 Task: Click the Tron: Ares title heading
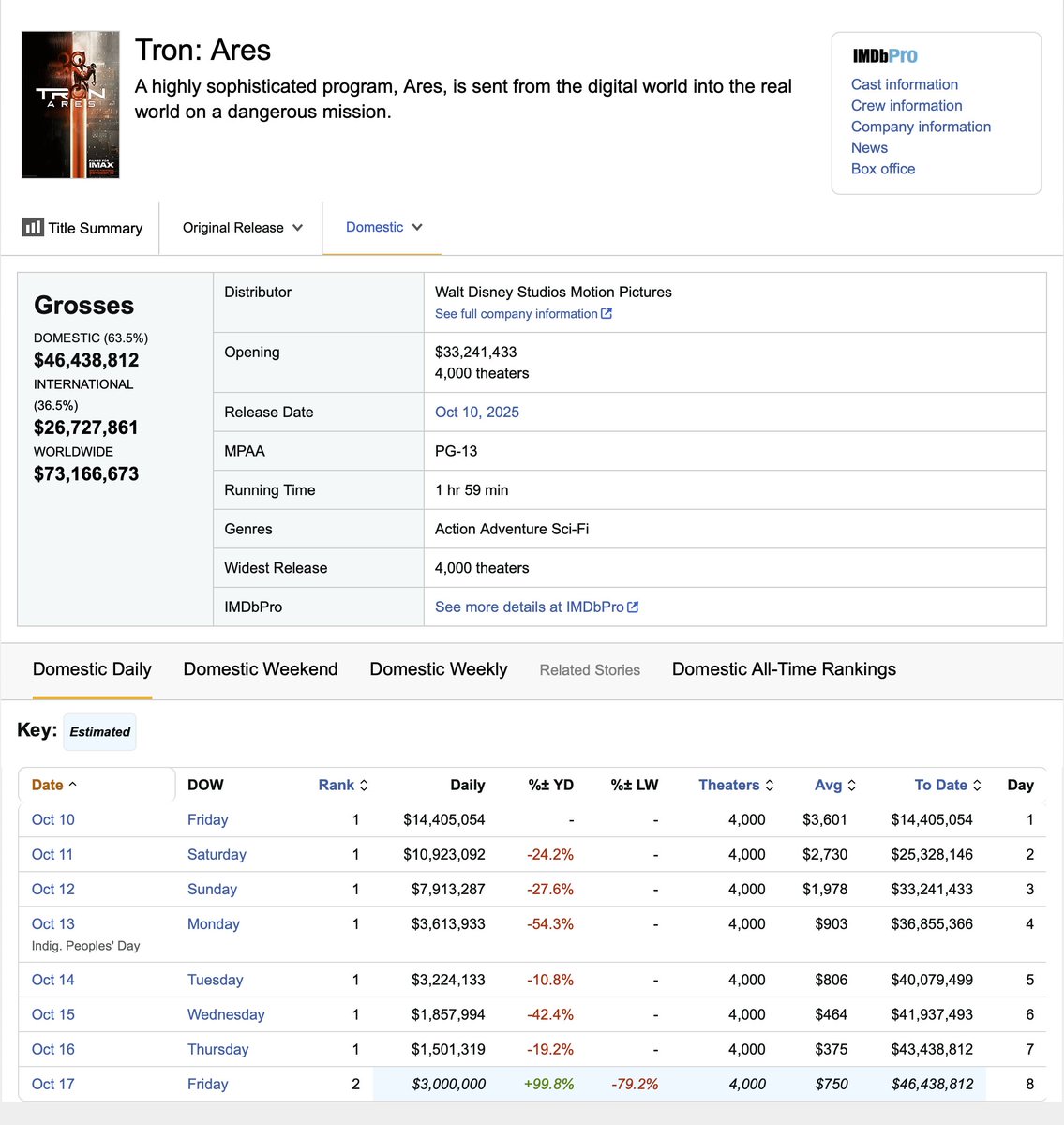pyautogui.click(x=202, y=50)
